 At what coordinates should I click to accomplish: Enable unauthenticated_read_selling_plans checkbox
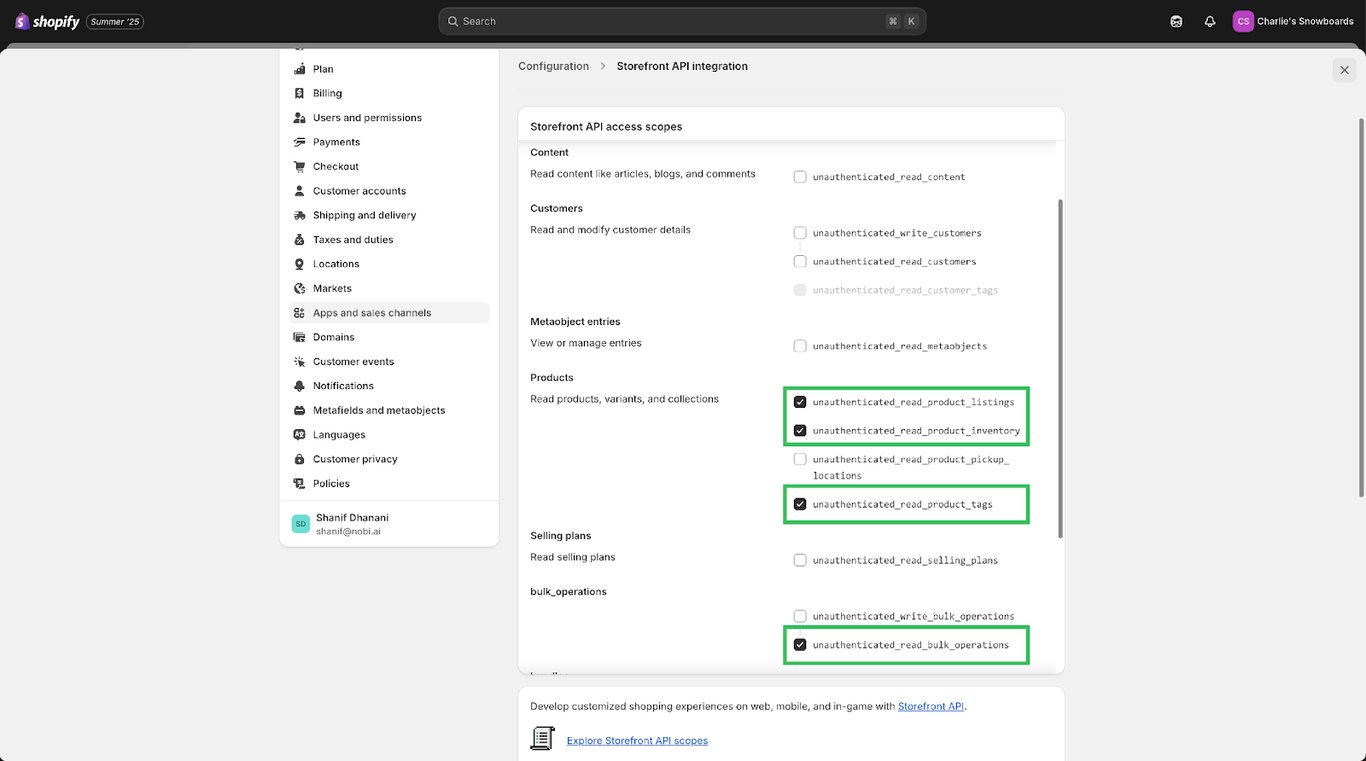pos(800,560)
